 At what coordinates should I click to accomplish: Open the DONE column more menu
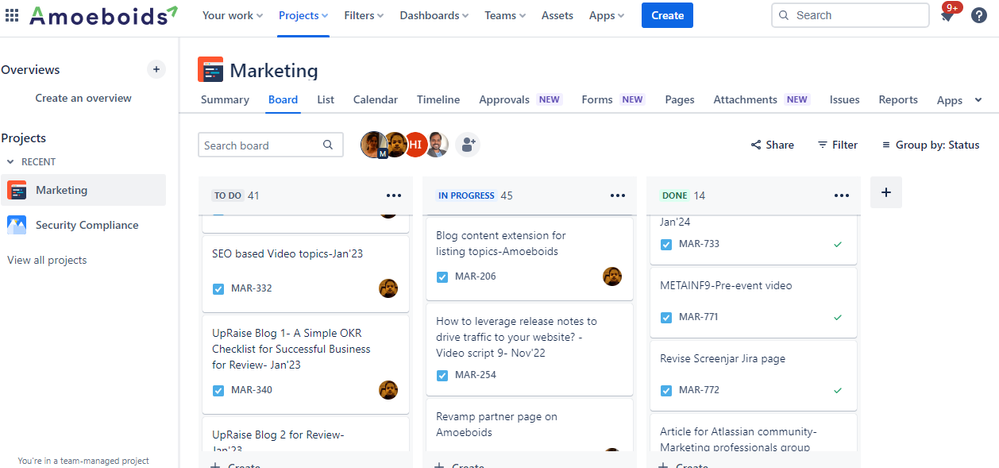coord(842,195)
